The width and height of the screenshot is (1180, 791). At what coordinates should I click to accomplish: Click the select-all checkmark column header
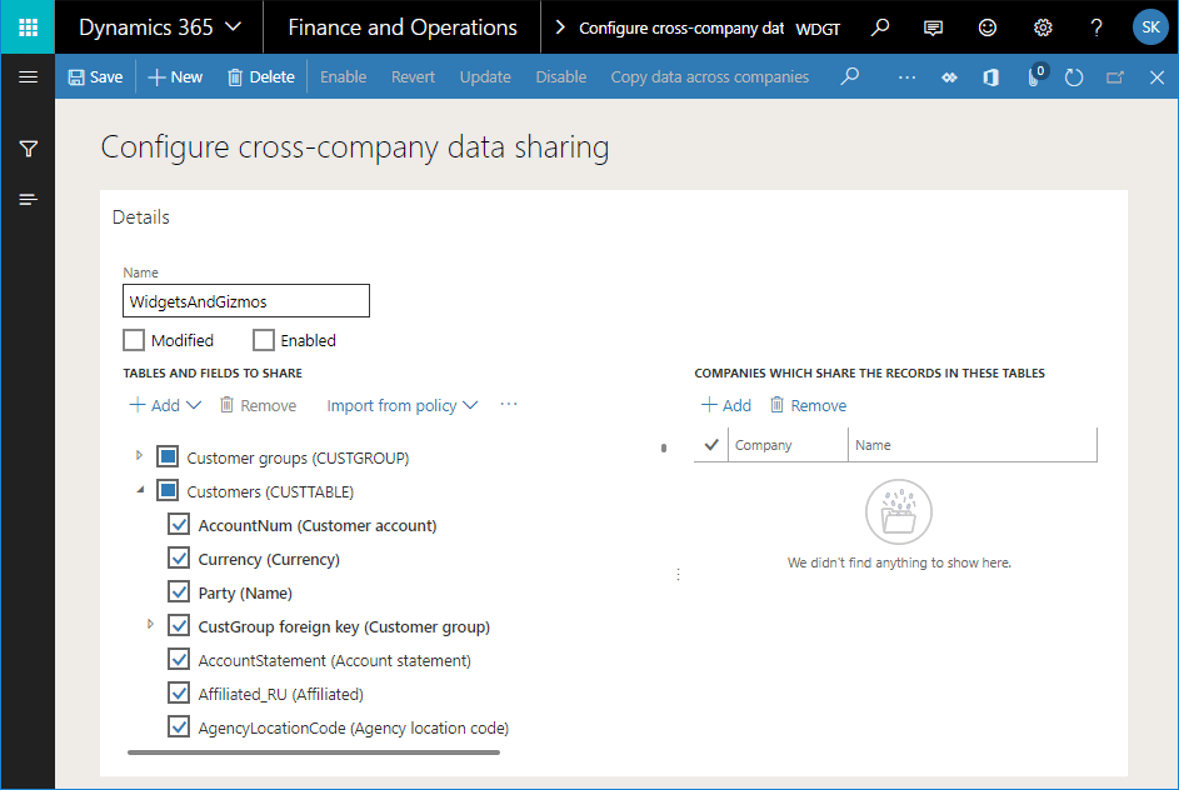711,445
